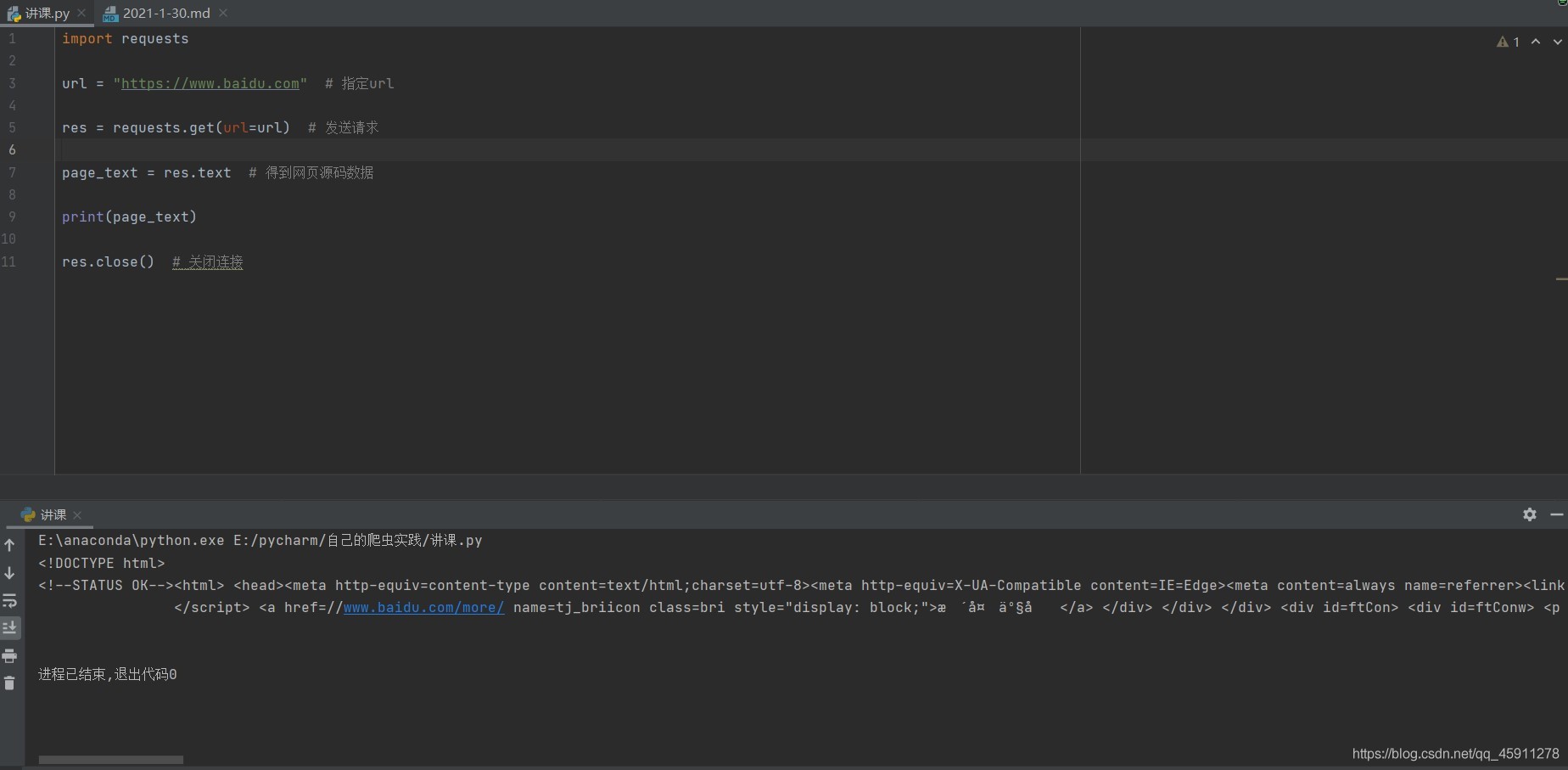Close the 2021-1-30.md tab
The height and width of the screenshot is (770, 1568).
coord(223,13)
